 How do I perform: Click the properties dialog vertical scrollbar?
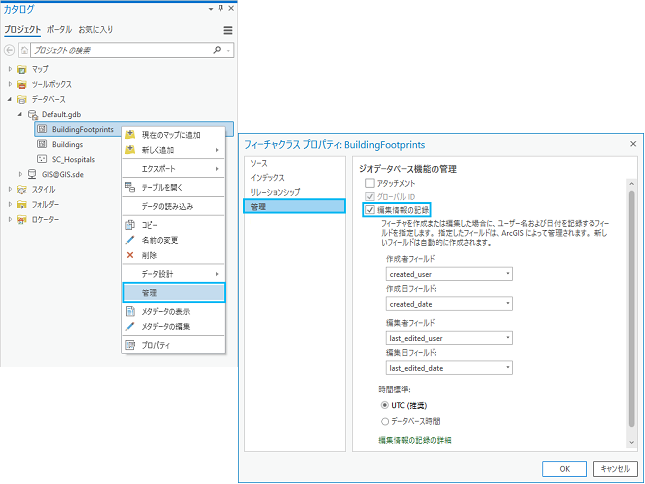[630, 300]
